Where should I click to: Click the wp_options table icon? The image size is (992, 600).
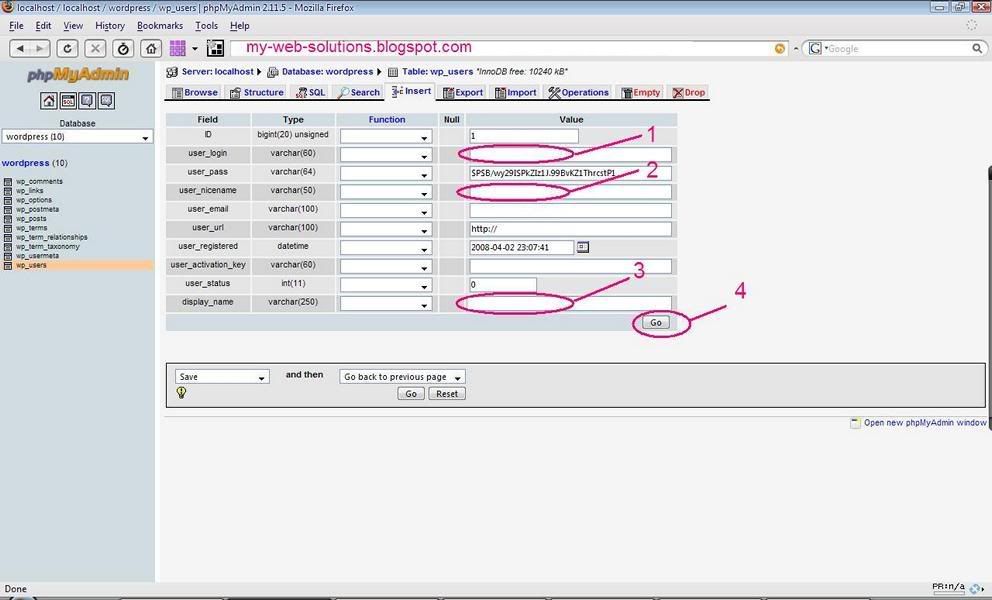(8, 200)
